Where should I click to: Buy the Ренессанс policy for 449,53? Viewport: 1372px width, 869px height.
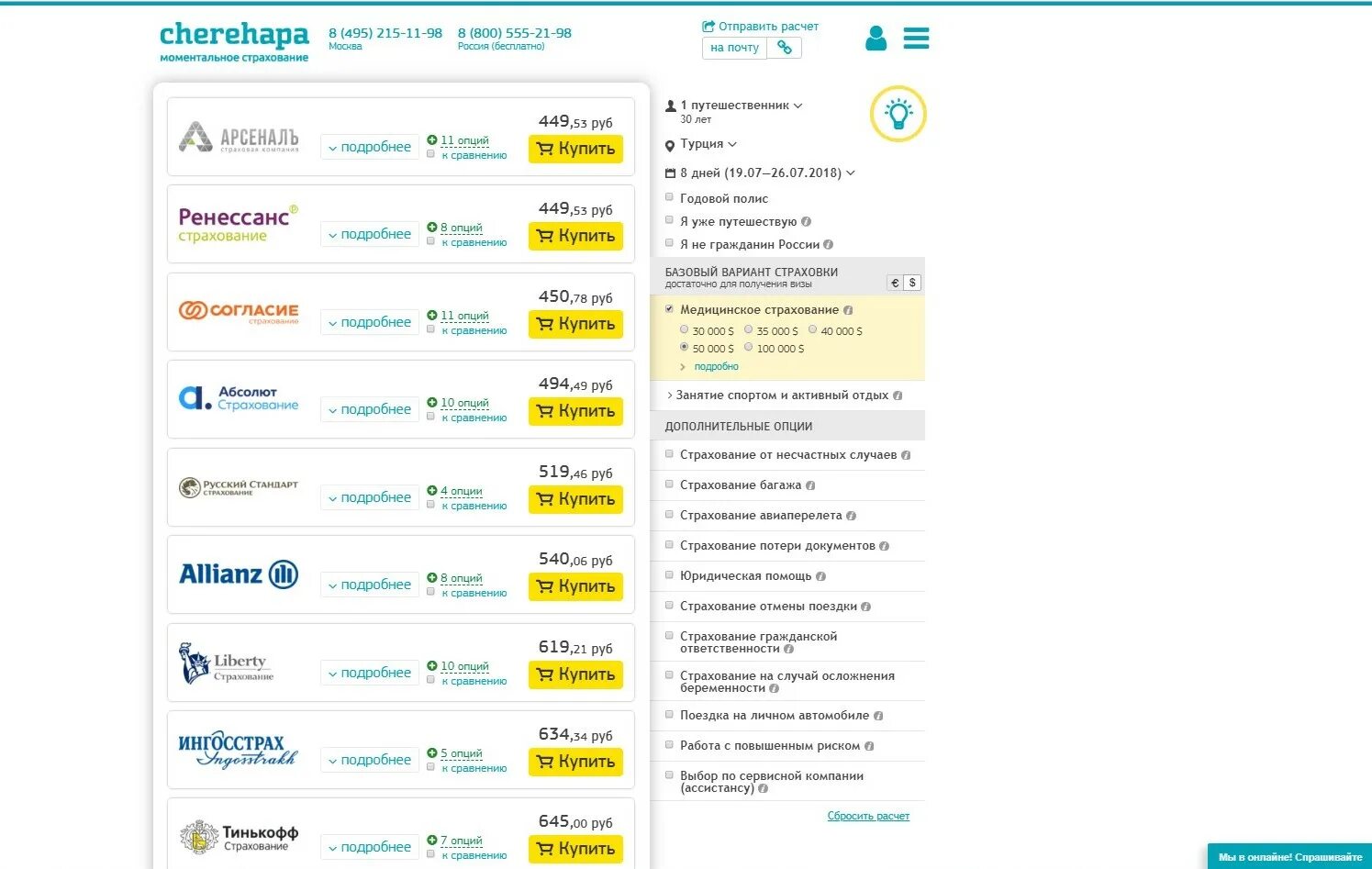[x=575, y=236]
